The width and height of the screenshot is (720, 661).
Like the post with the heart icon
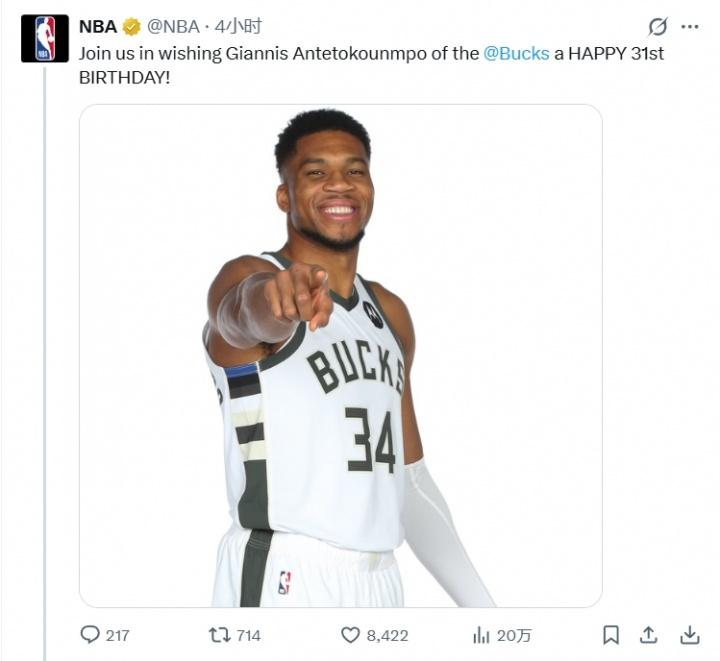[x=350, y=635]
